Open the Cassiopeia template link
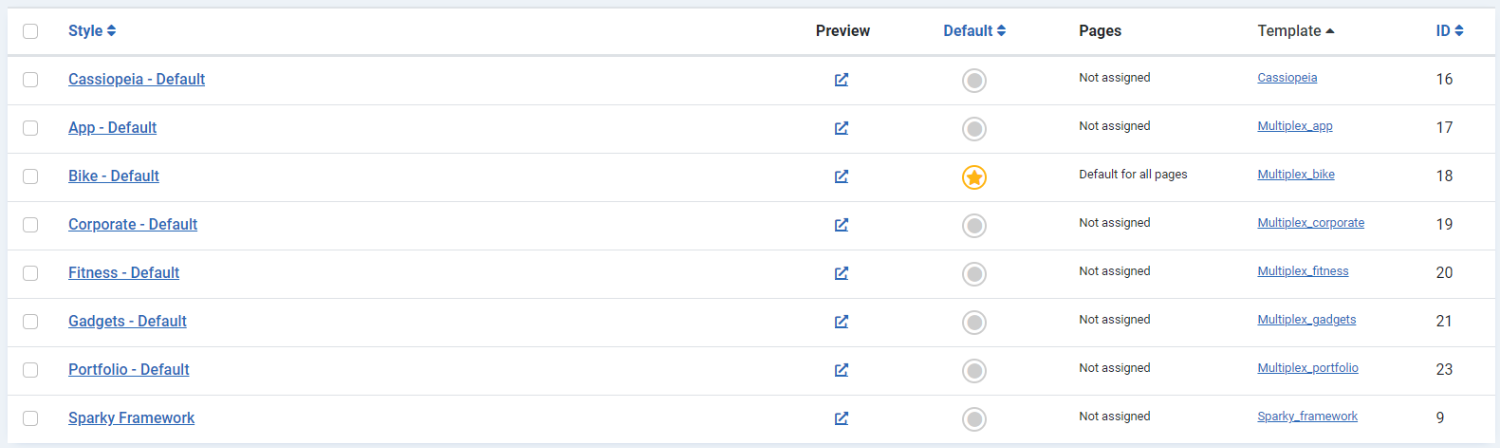Image resolution: width=1500 pixels, height=448 pixels. (1287, 78)
